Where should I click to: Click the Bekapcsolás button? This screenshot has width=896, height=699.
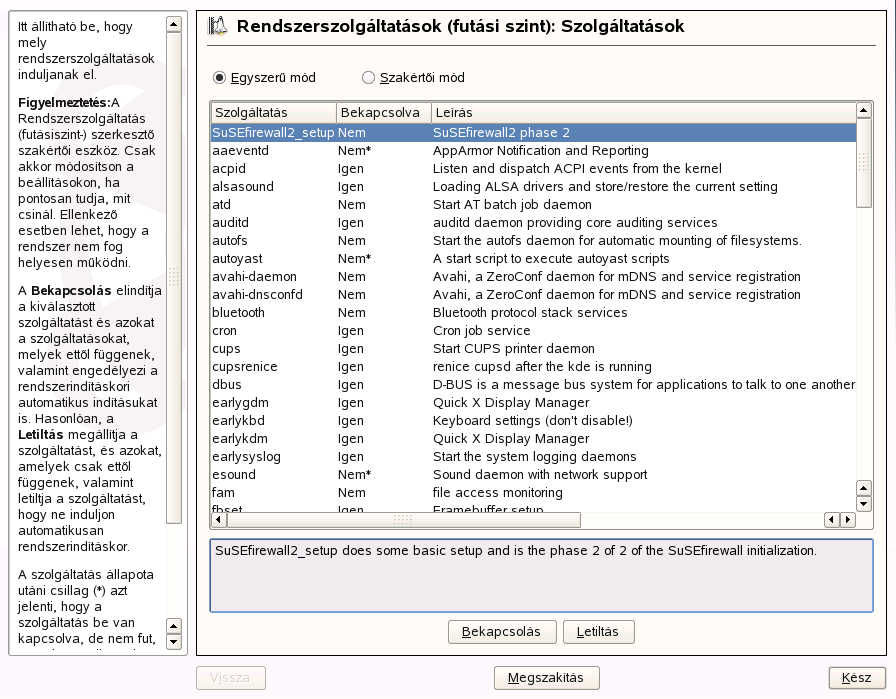point(502,632)
